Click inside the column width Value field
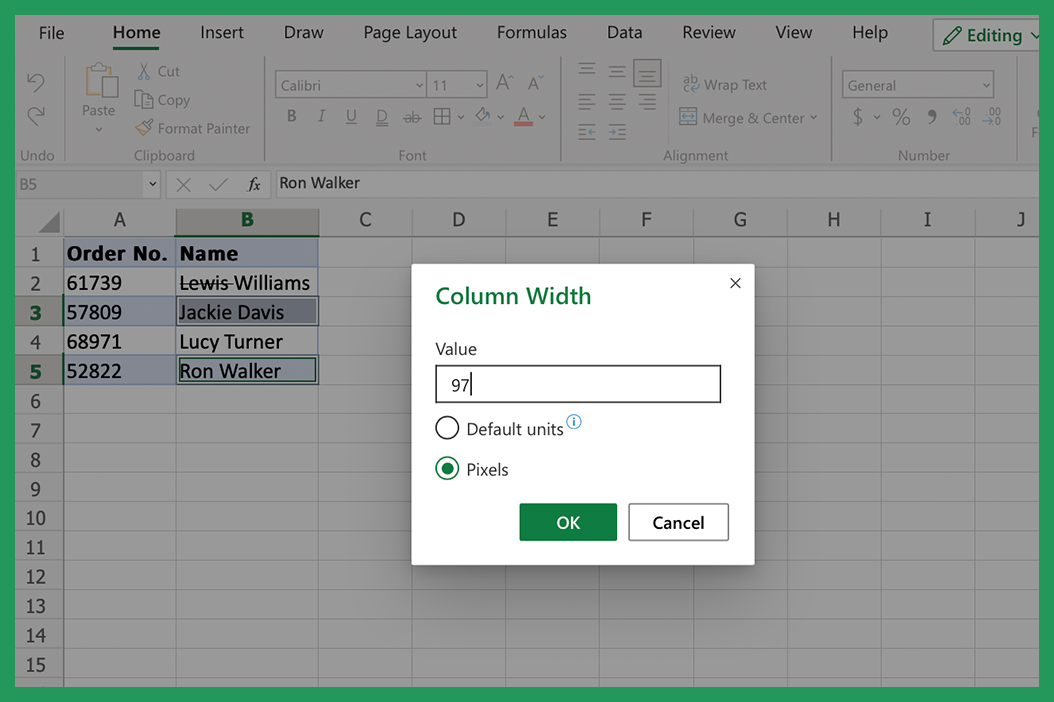The height and width of the screenshot is (702, 1054). 578,384
